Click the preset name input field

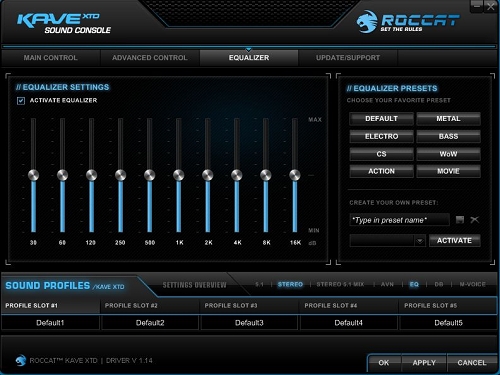399,220
